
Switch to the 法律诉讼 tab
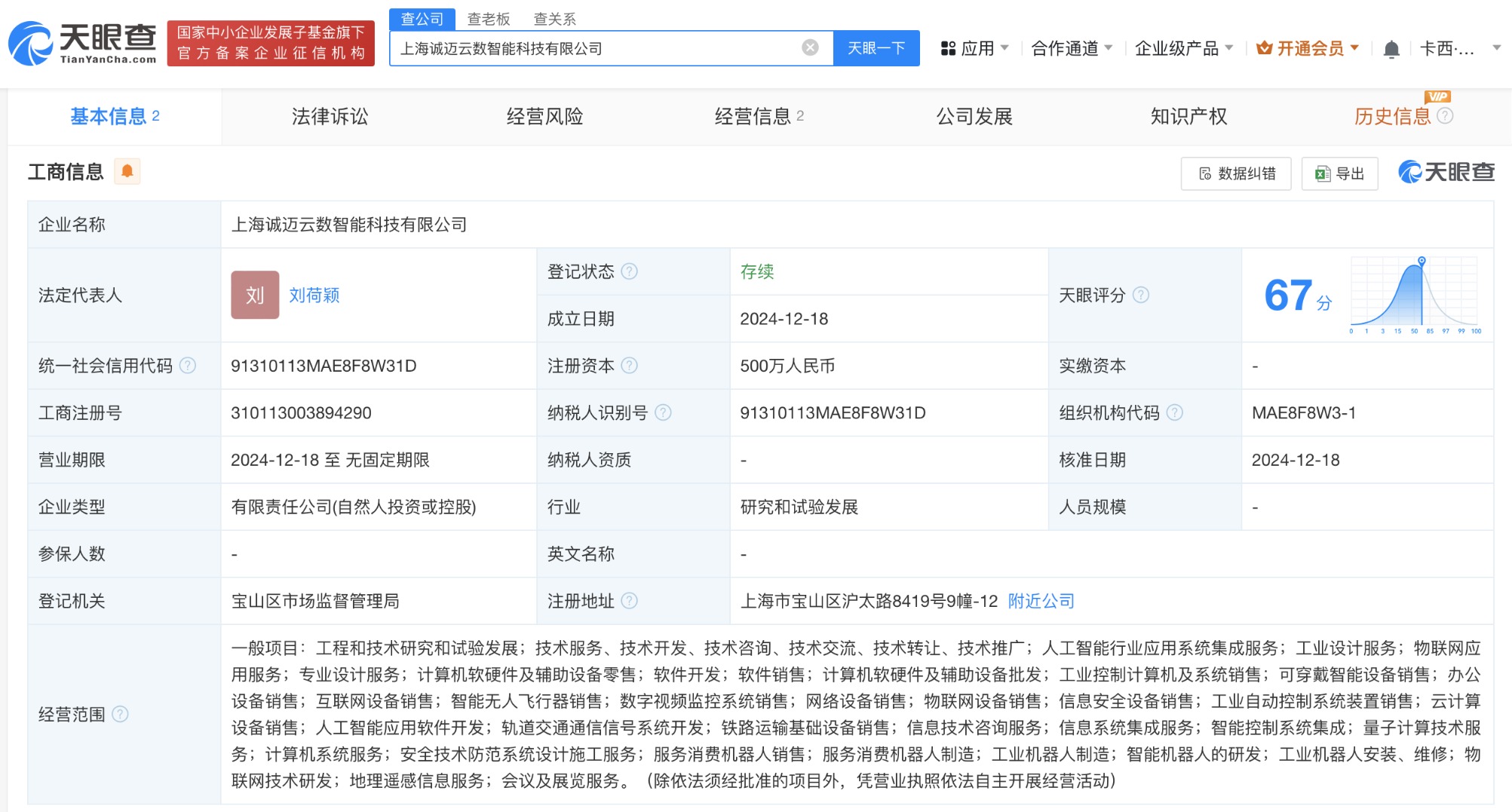click(329, 116)
